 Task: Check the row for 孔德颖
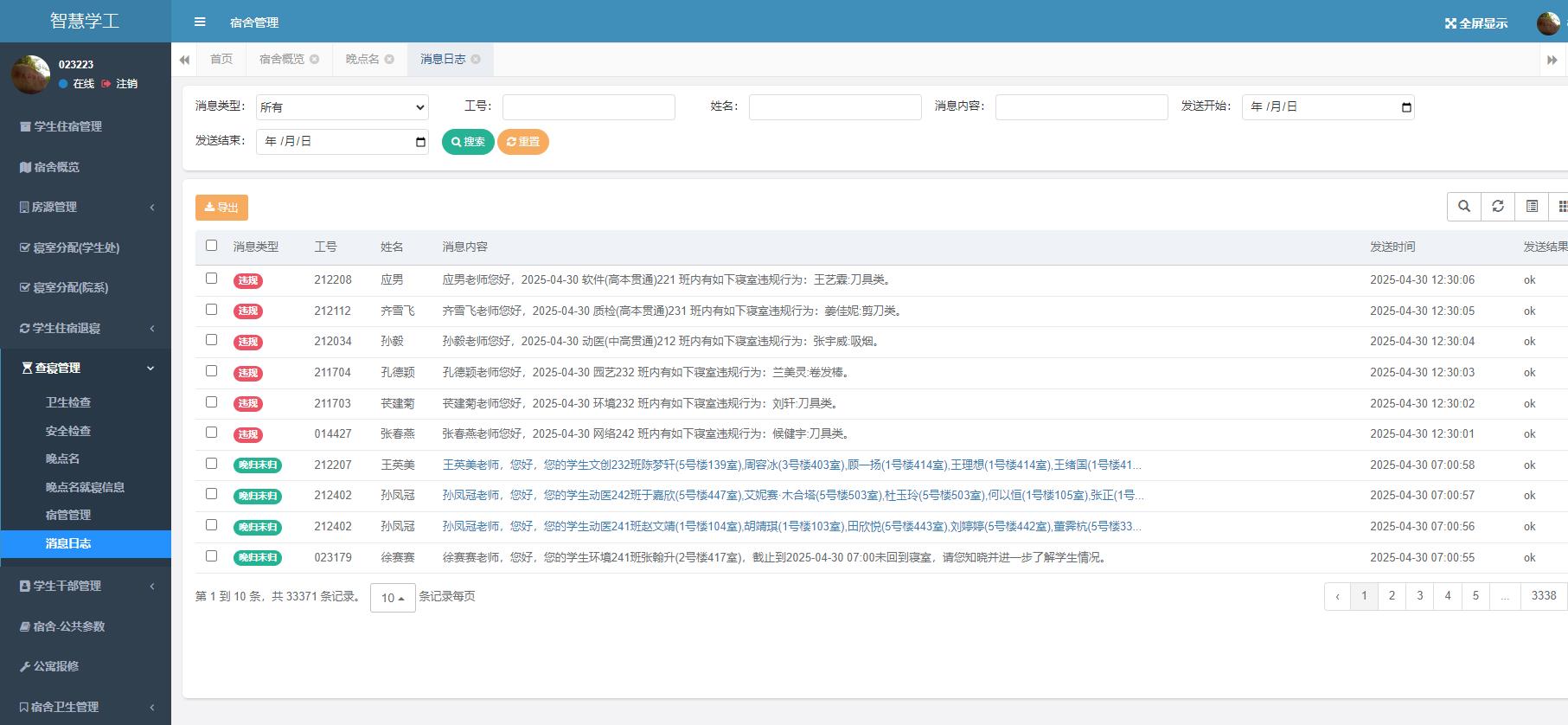coord(211,371)
